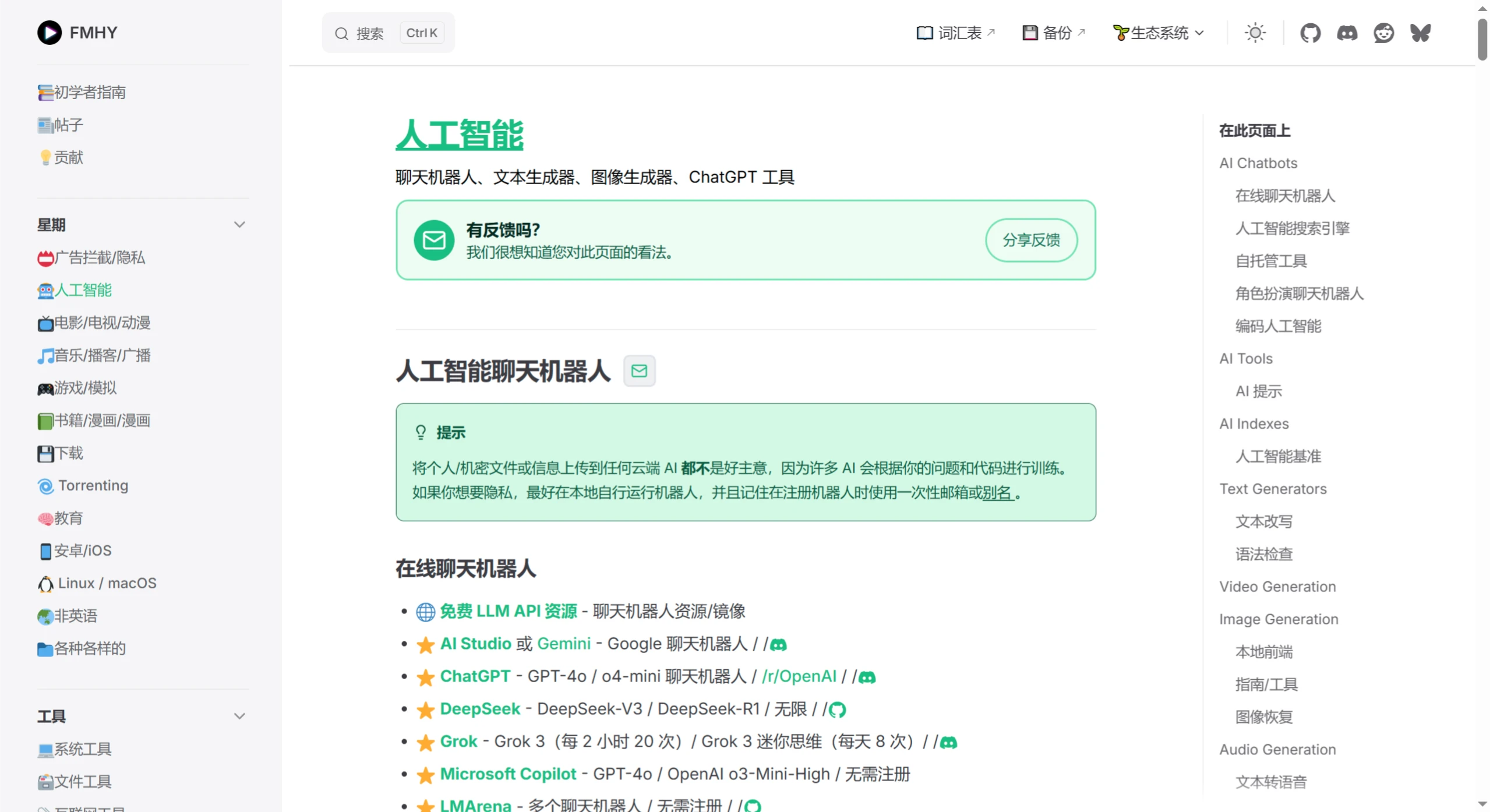Open 教育 sidebar page
Image resolution: width=1490 pixels, height=812 pixels.
[x=61, y=518]
